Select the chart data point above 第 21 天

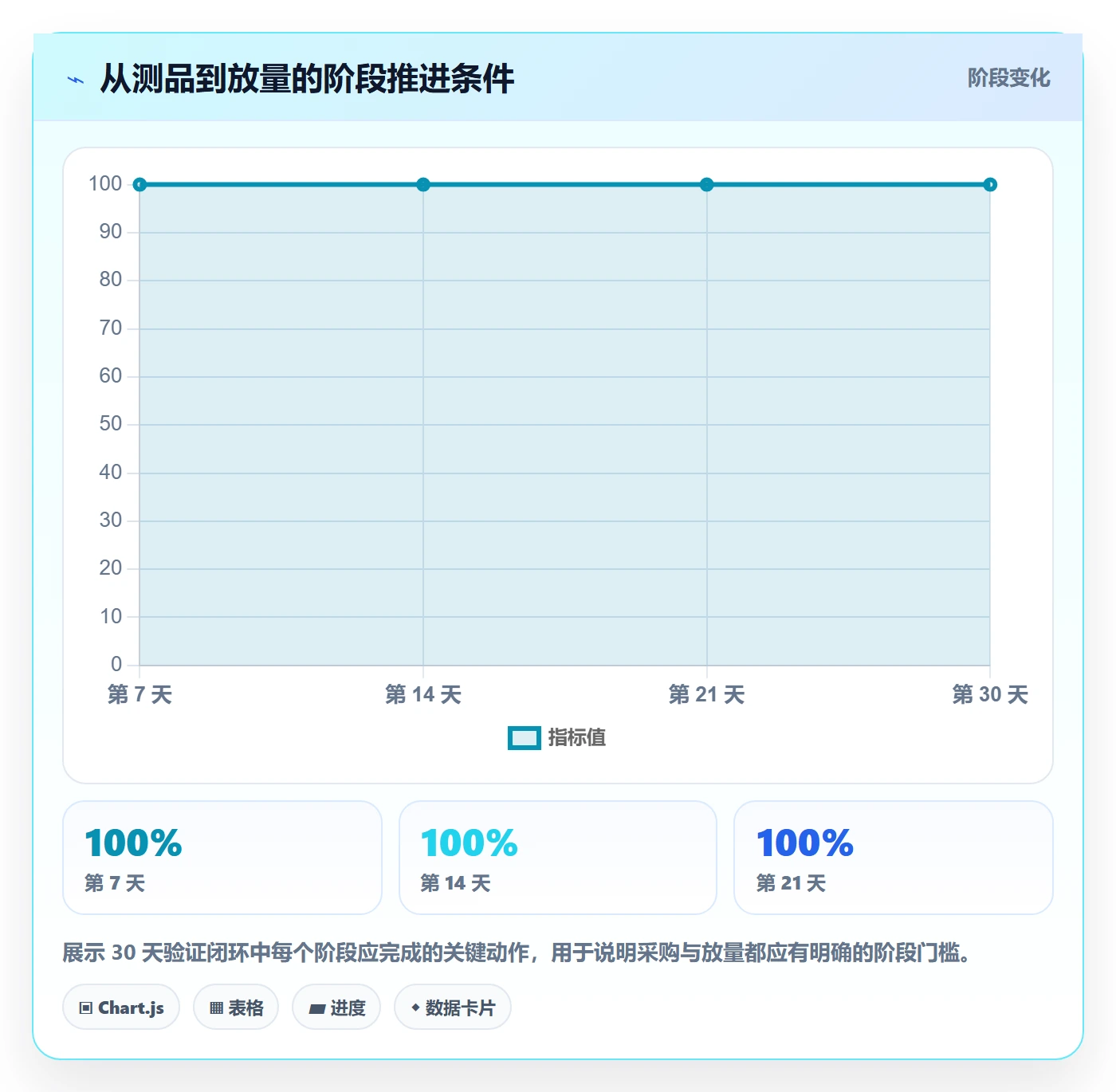[x=706, y=185]
